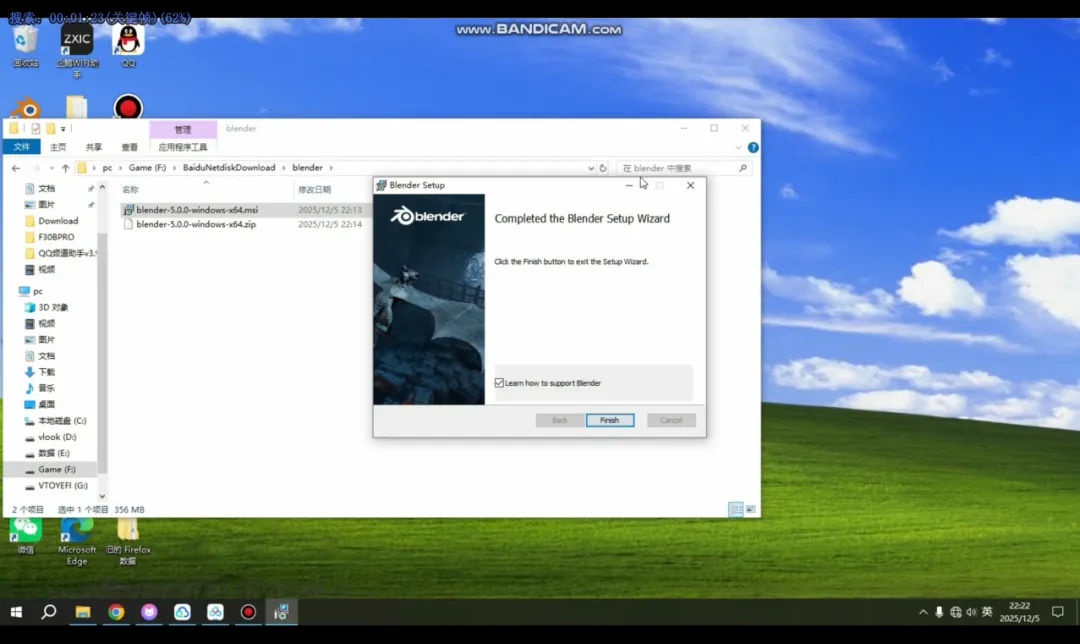Viewport: 1080px width, 644px height.
Task: Go back in Explorer navigation
Action: (16, 168)
